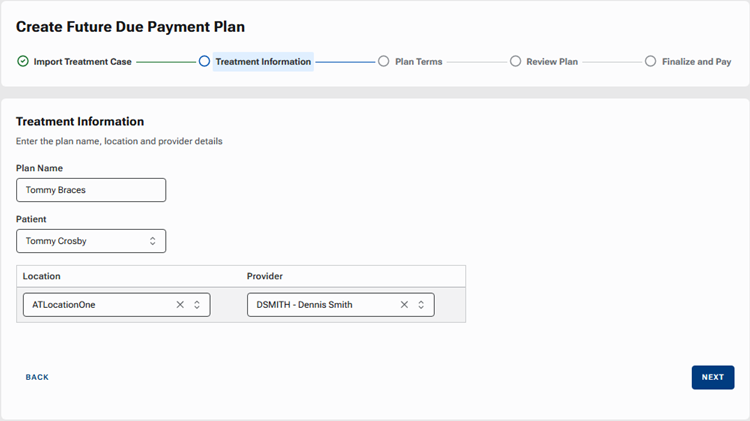The width and height of the screenshot is (750, 421).
Task: Click the Finalize and Pay step circle
Action: click(650, 62)
